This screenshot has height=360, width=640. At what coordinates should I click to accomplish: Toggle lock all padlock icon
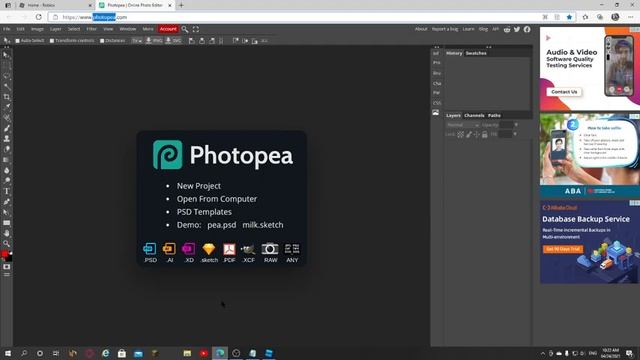click(x=484, y=134)
